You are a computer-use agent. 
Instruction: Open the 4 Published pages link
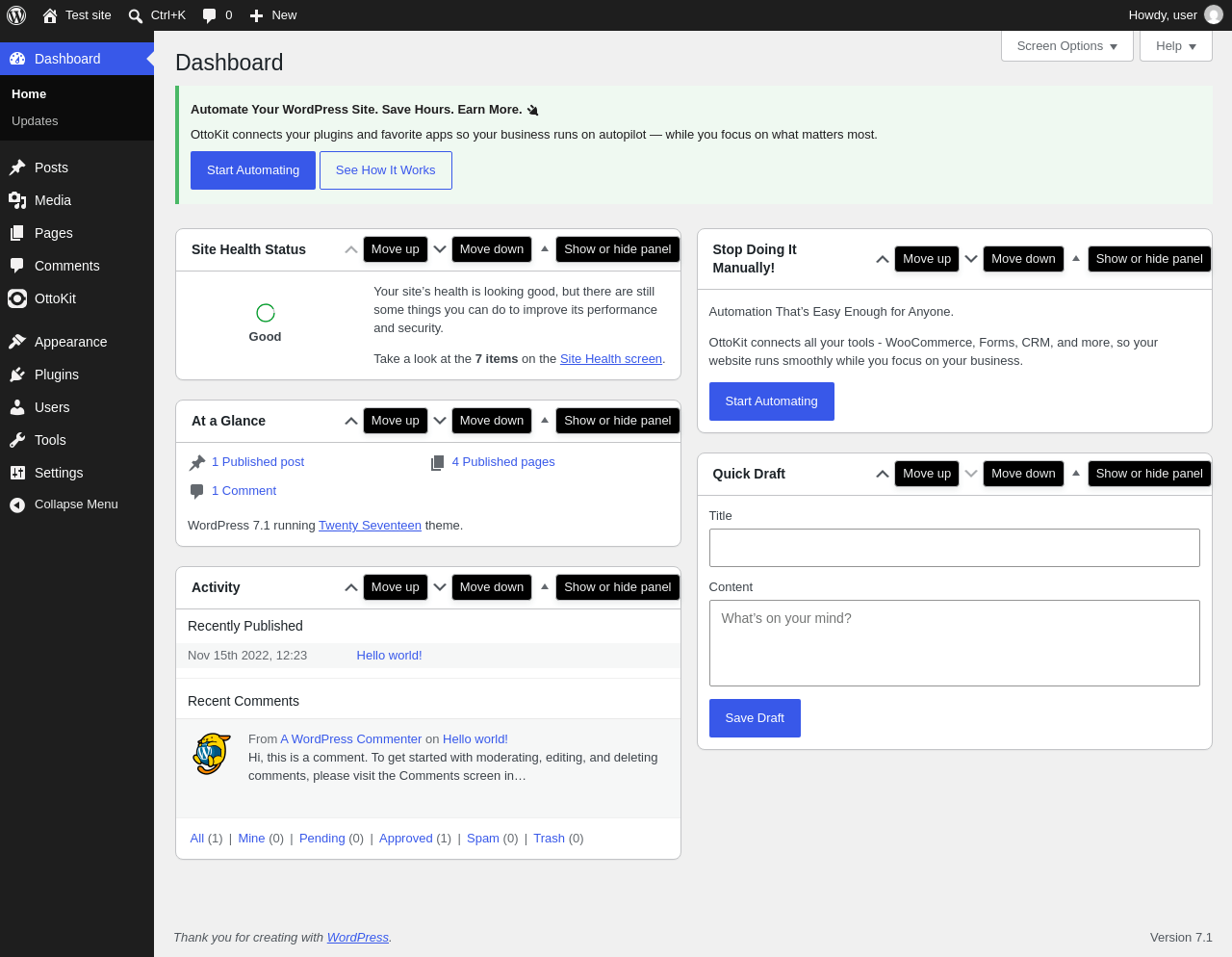tap(503, 462)
